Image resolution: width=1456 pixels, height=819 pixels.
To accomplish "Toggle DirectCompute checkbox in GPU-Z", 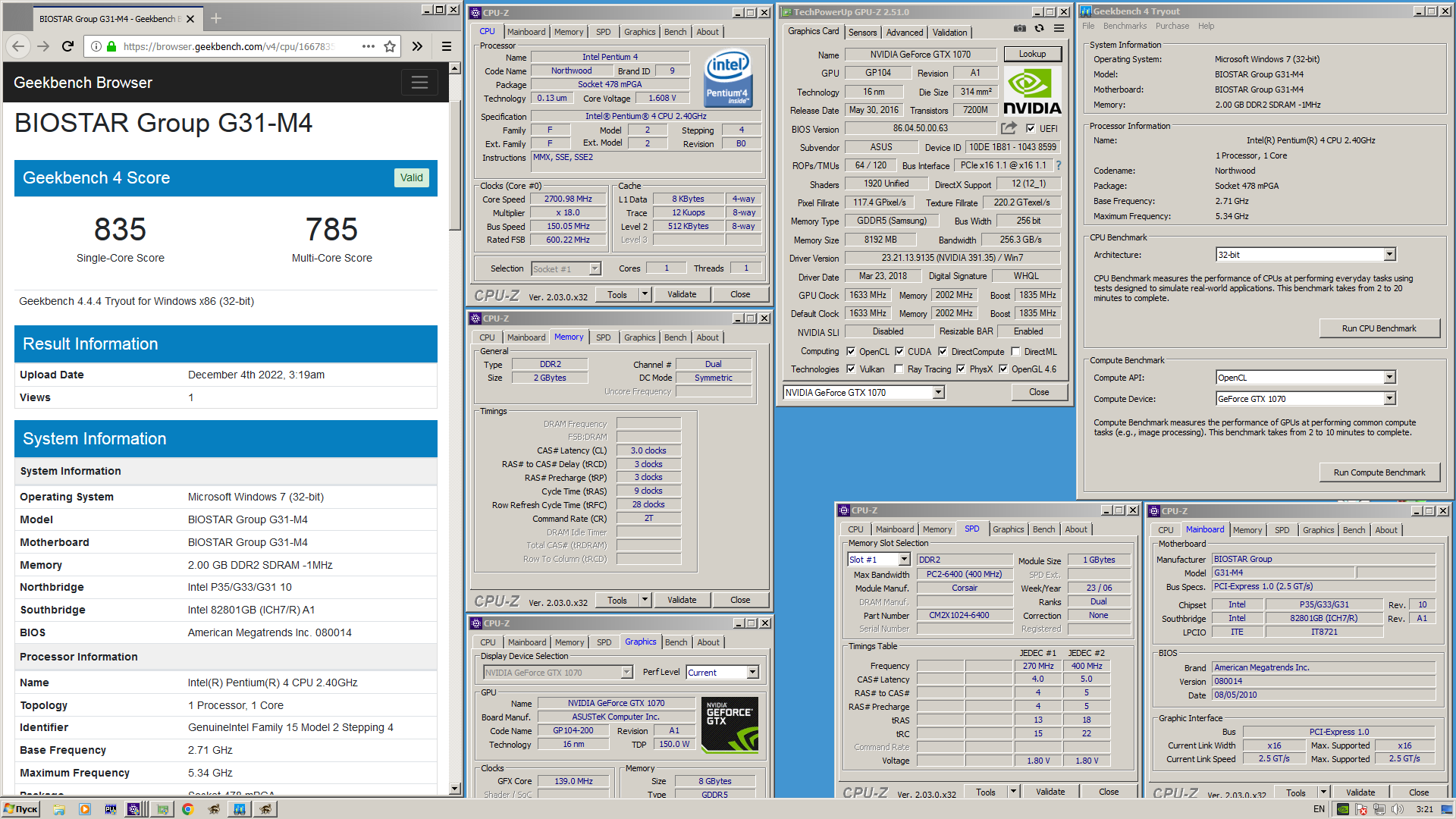I will pyautogui.click(x=943, y=351).
